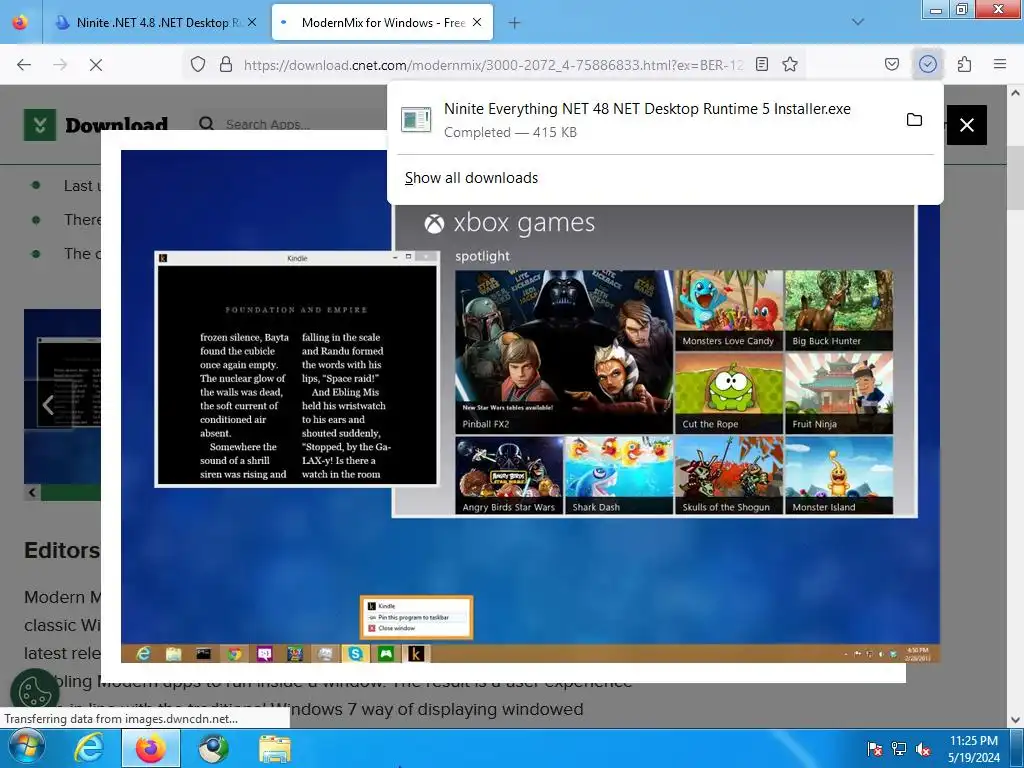Click the globe application taskbar icon
The width and height of the screenshot is (1024, 768).
coord(213,748)
